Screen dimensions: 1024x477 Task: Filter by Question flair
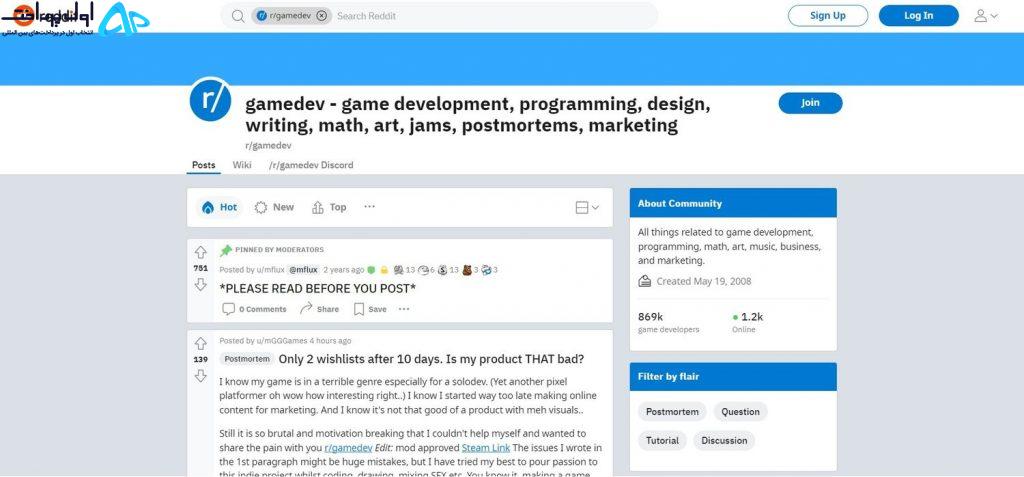tap(740, 412)
